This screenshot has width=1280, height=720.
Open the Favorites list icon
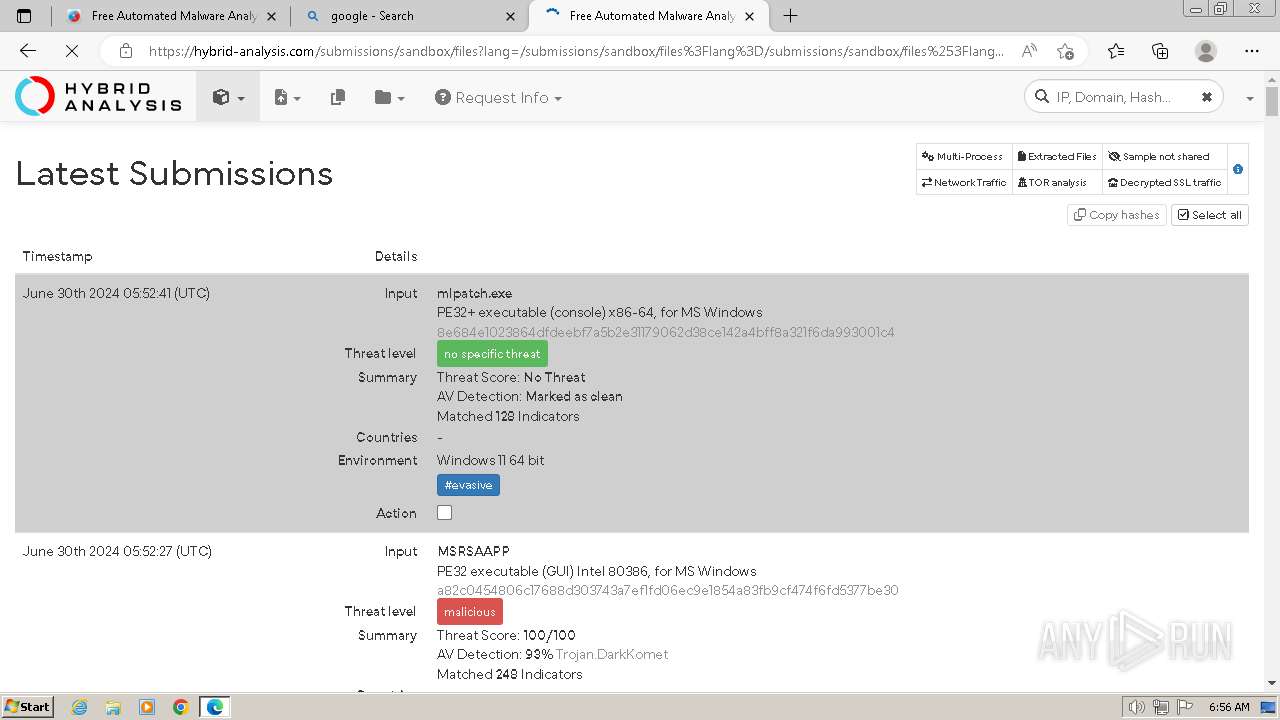(x=1116, y=51)
